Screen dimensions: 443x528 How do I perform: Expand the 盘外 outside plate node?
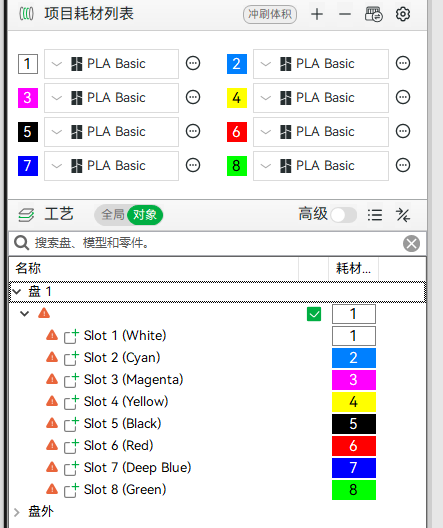pos(16,512)
